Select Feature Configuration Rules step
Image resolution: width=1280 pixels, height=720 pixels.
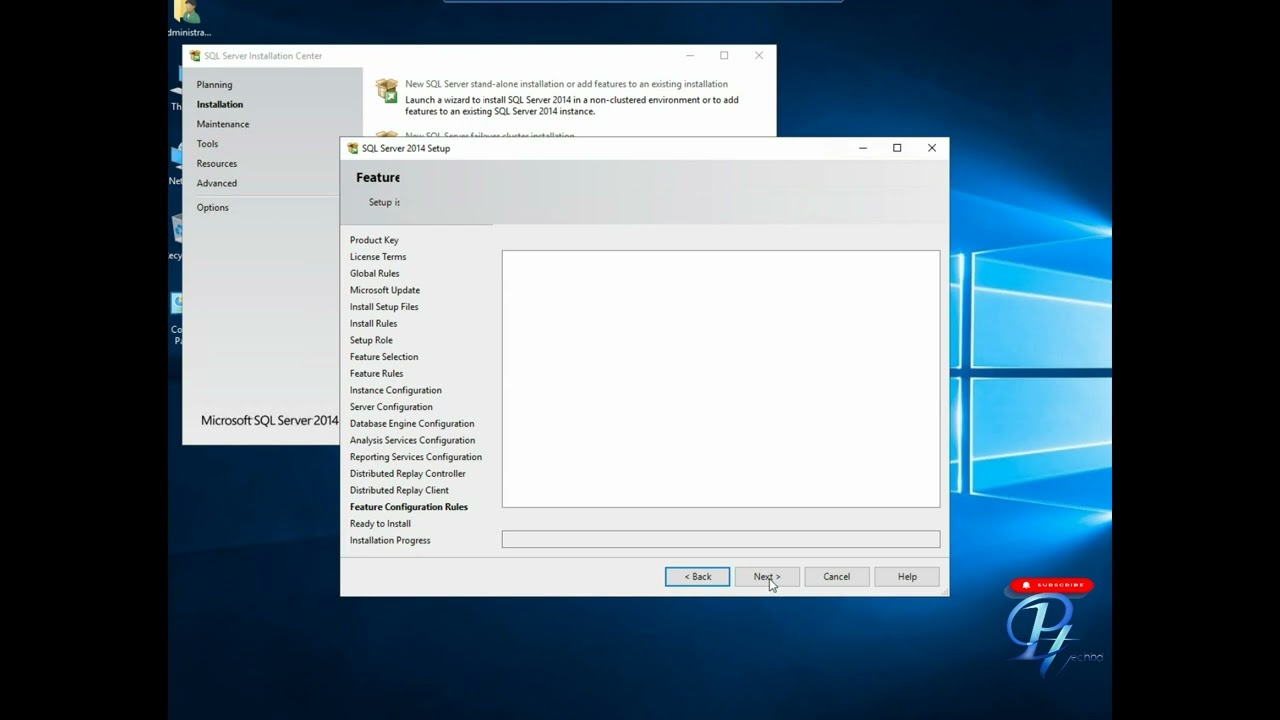coord(409,507)
